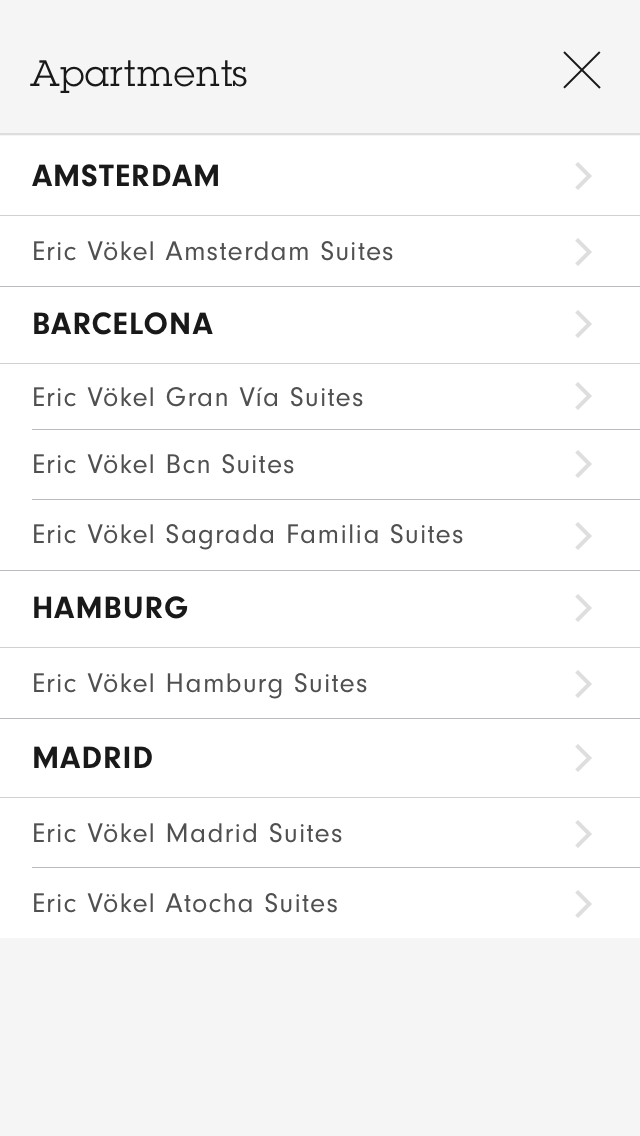Click the chevron next to AMSTERDAM
The image size is (640, 1136).
tap(583, 176)
